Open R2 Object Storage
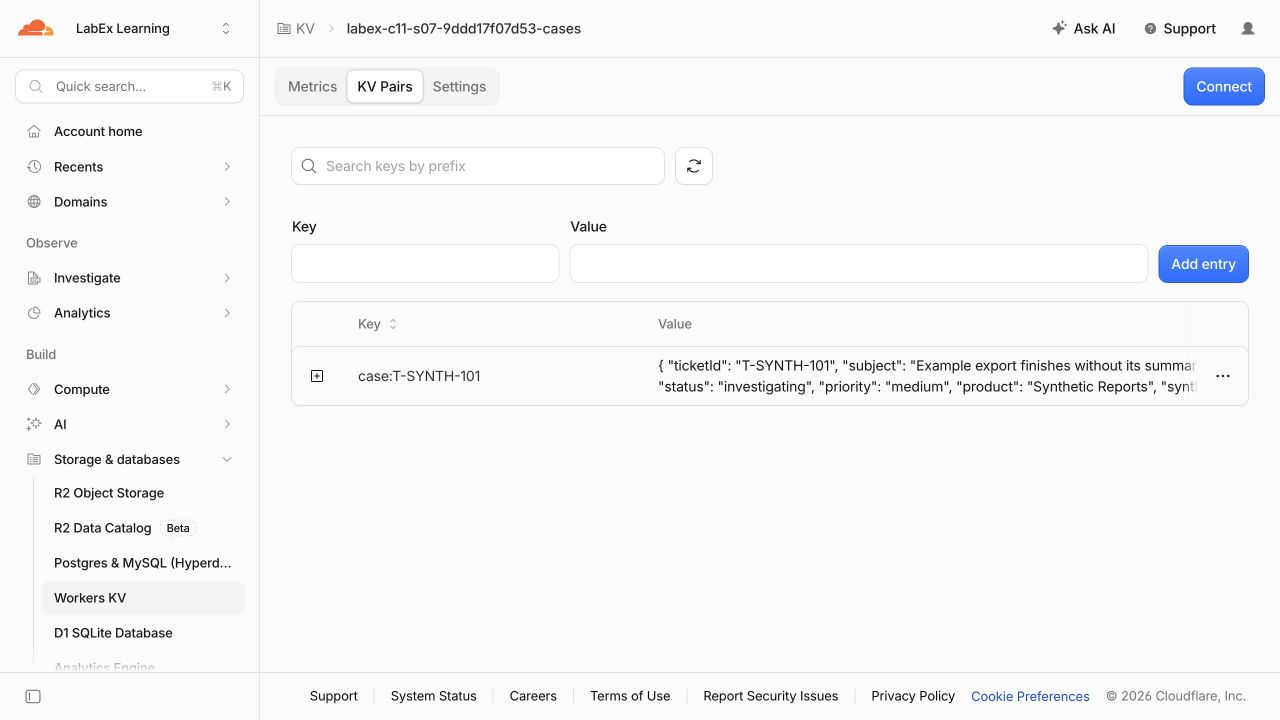This screenshot has width=1280, height=720. (109, 493)
